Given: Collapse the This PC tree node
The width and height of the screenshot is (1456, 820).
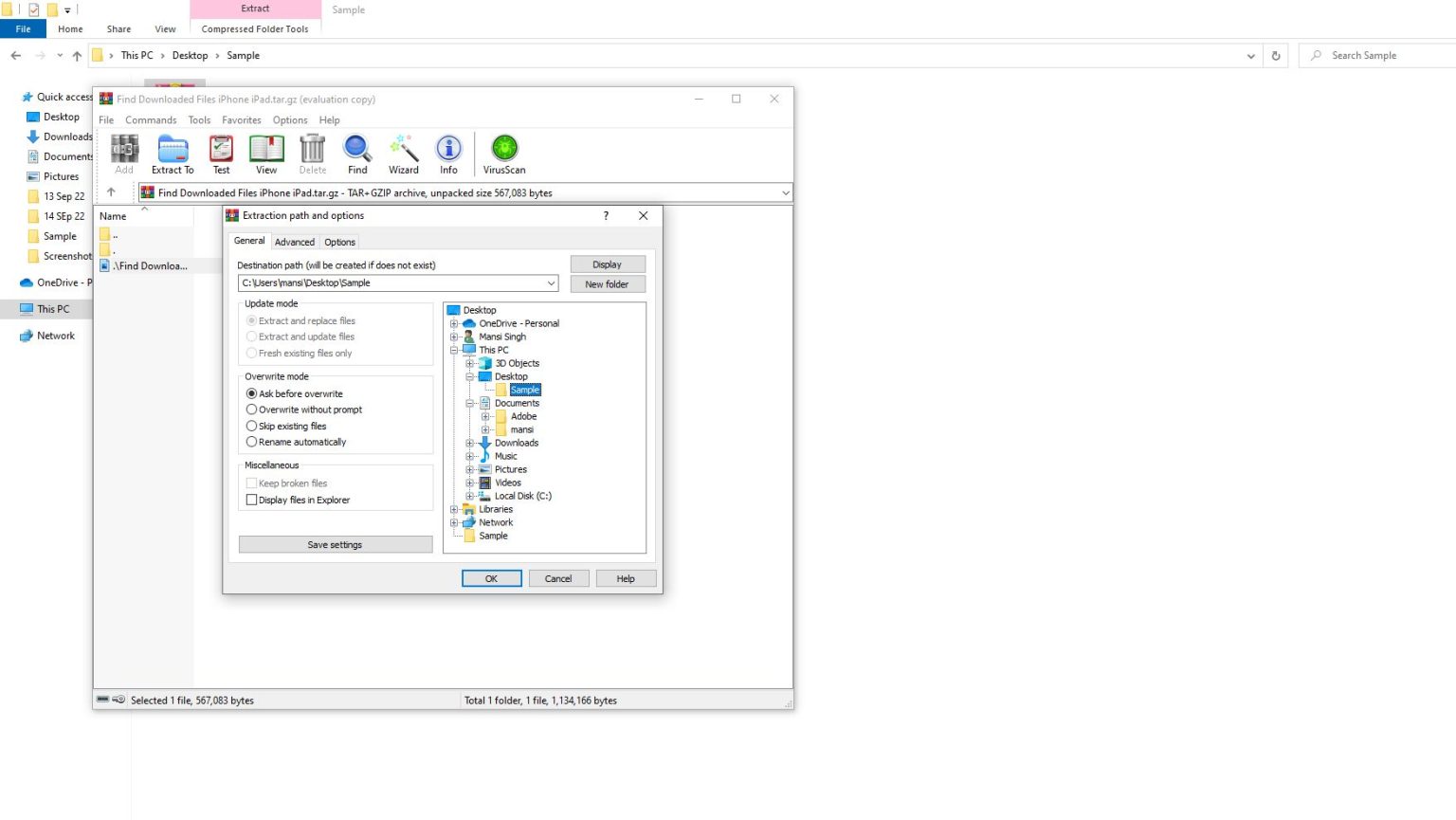Looking at the screenshot, I should pyautogui.click(x=454, y=350).
